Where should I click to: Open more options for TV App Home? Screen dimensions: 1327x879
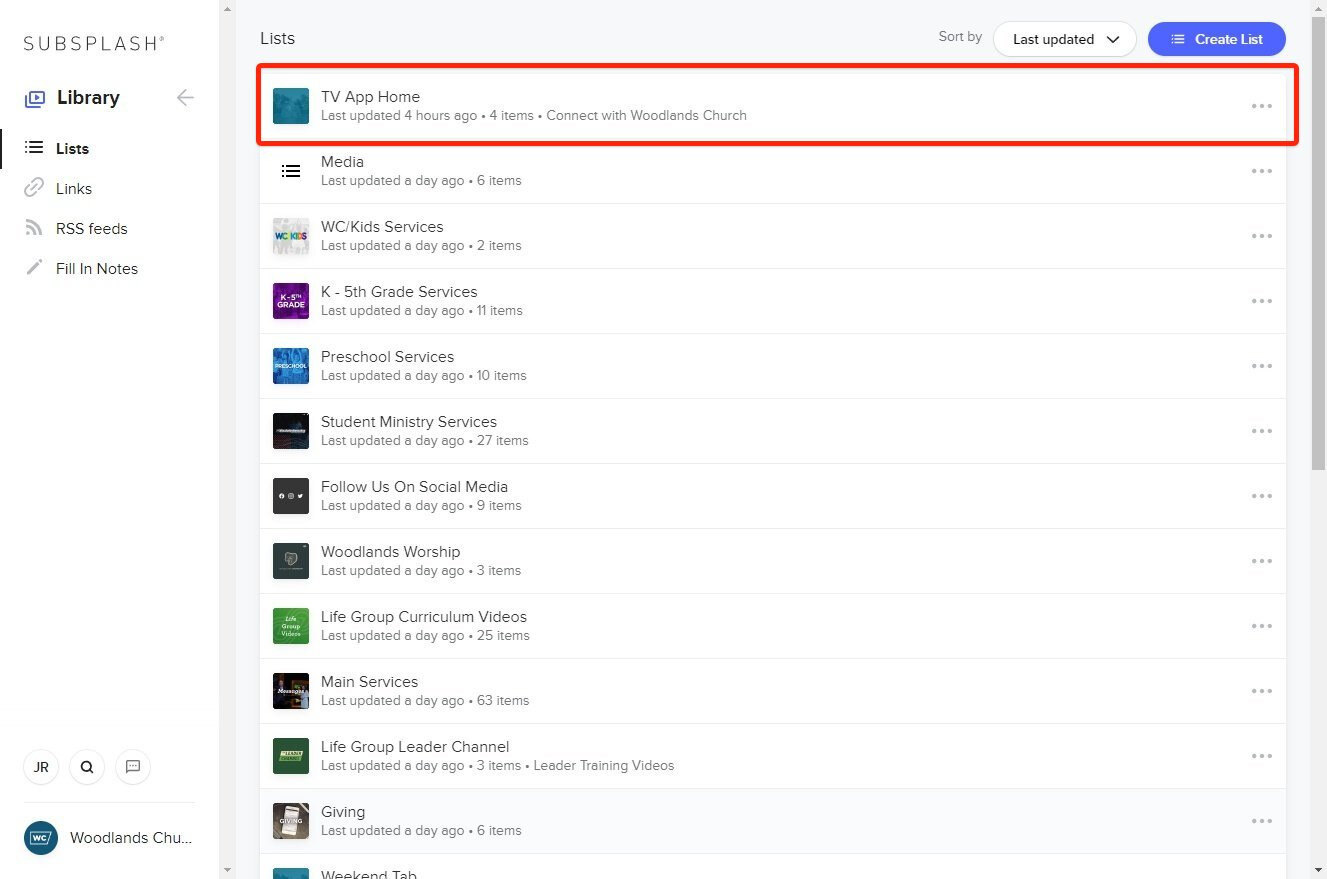(1262, 106)
